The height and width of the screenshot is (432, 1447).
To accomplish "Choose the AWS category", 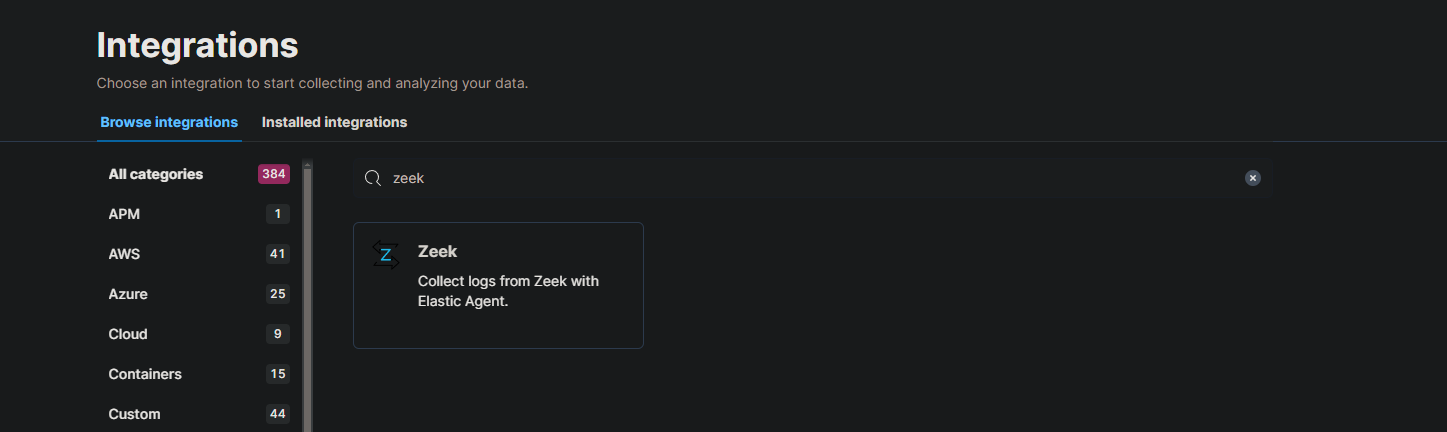I will click(124, 254).
